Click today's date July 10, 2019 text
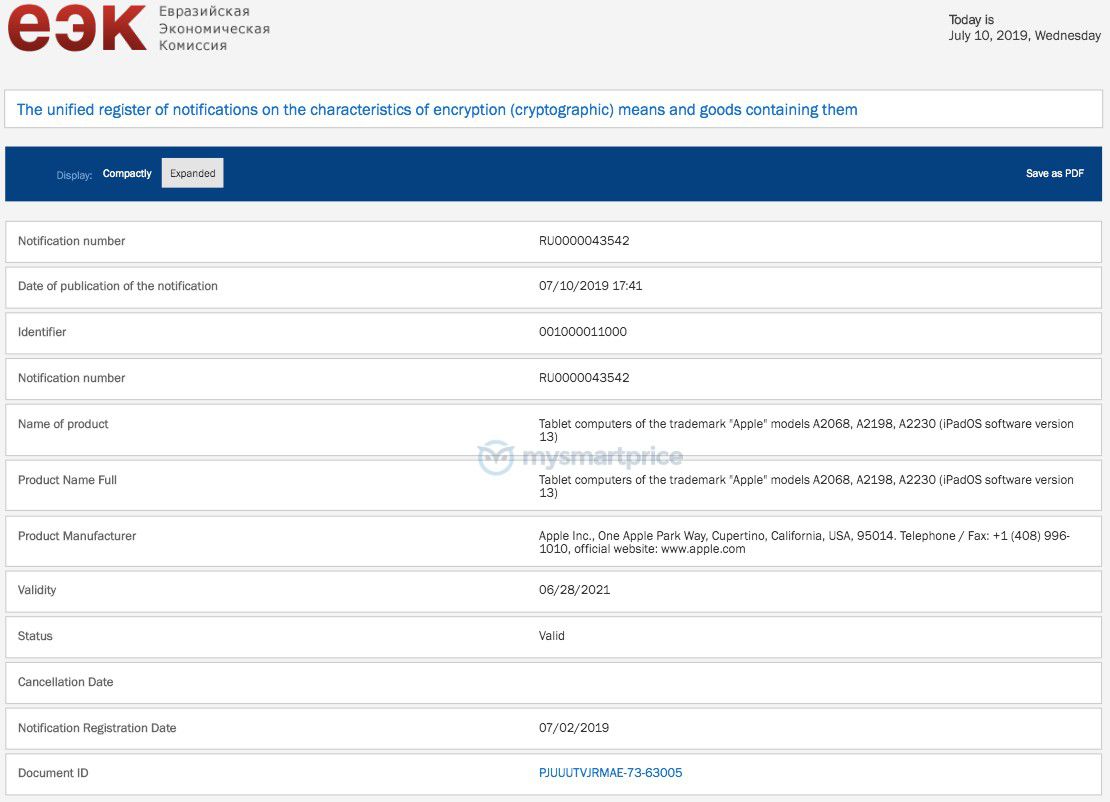Screen dimensions: 1110x802 tap(1024, 36)
